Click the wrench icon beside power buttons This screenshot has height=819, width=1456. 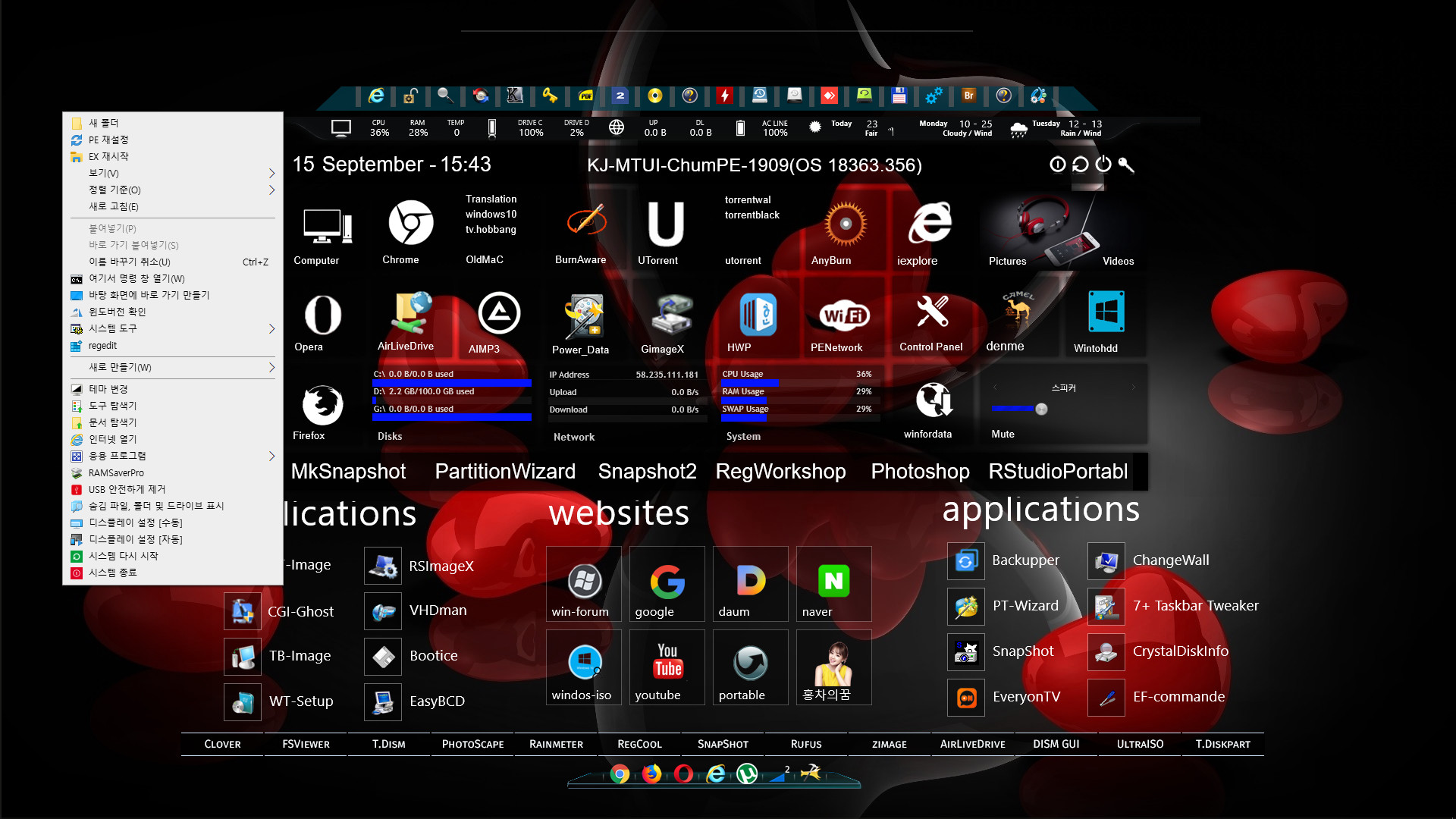tap(1126, 165)
